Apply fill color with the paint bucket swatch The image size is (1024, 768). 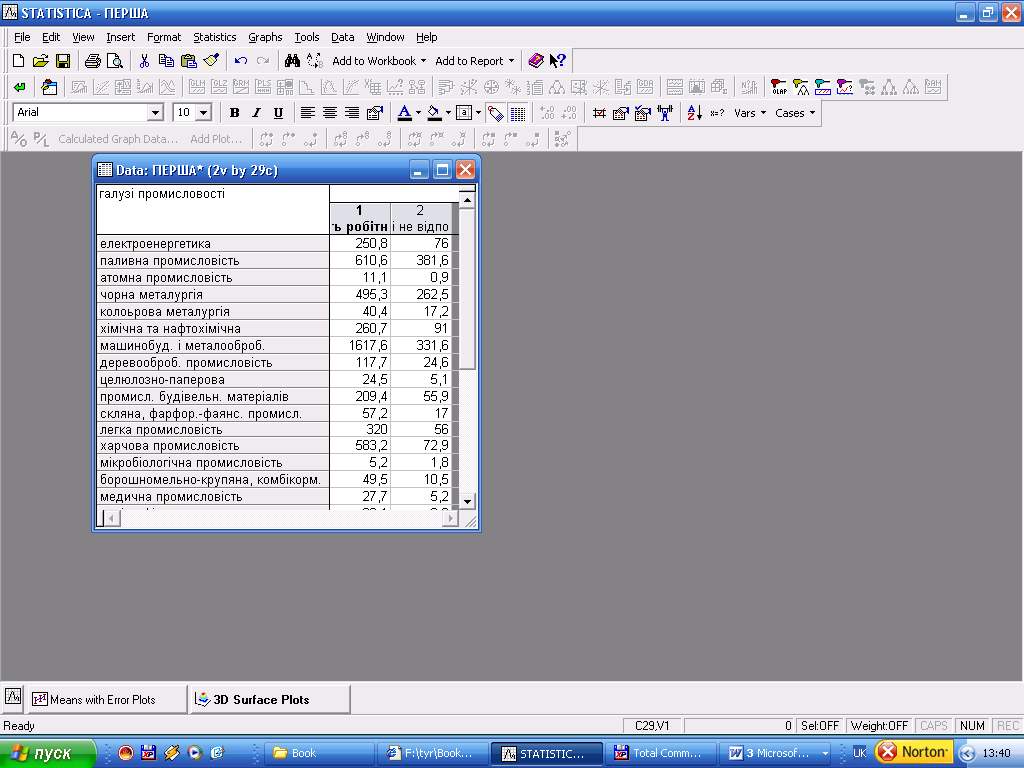(434, 113)
